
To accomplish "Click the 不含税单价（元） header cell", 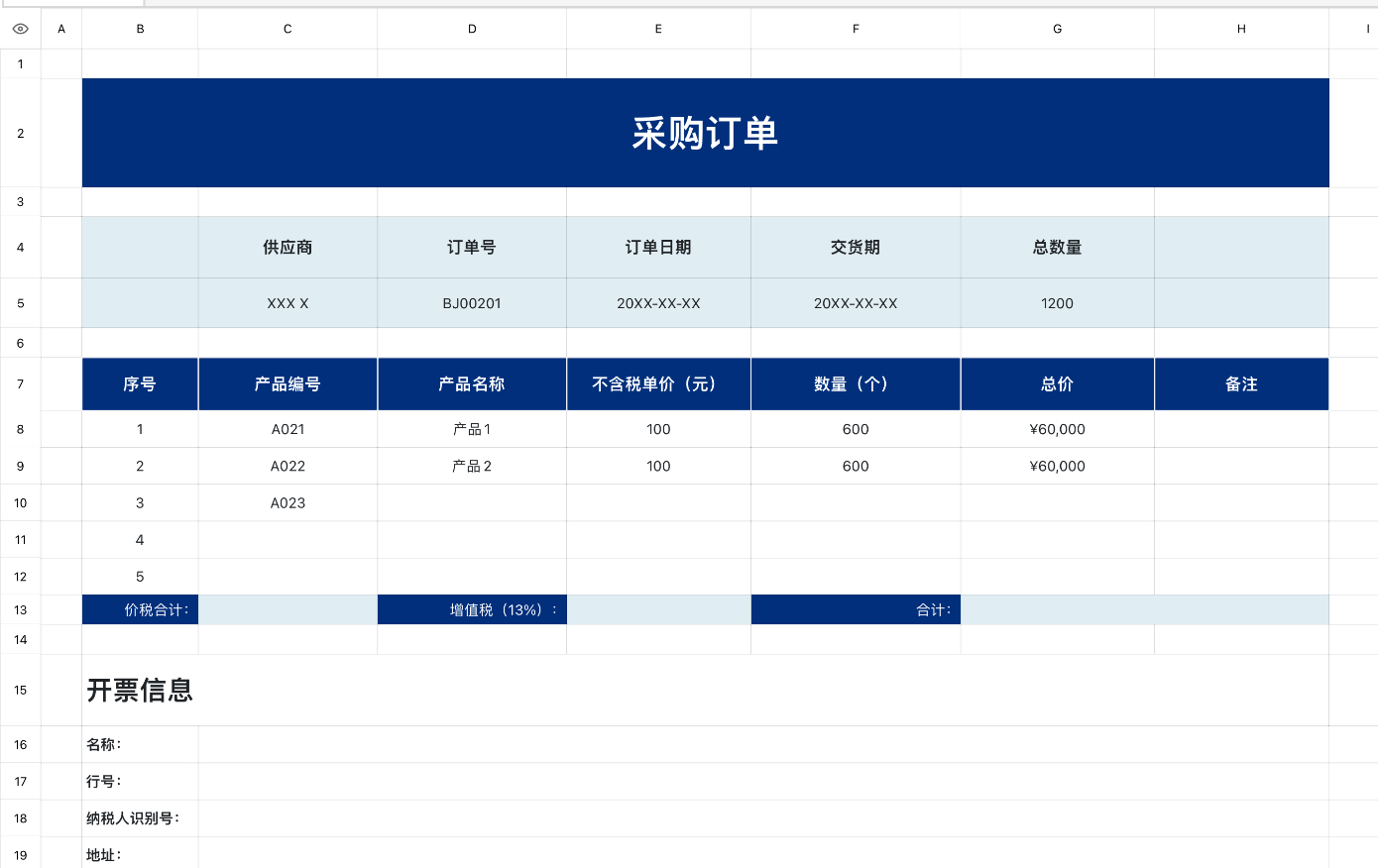I will pyautogui.click(x=658, y=383).
